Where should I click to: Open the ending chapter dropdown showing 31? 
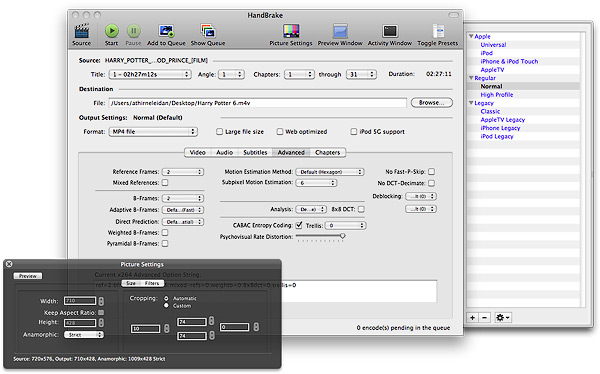click(x=361, y=74)
